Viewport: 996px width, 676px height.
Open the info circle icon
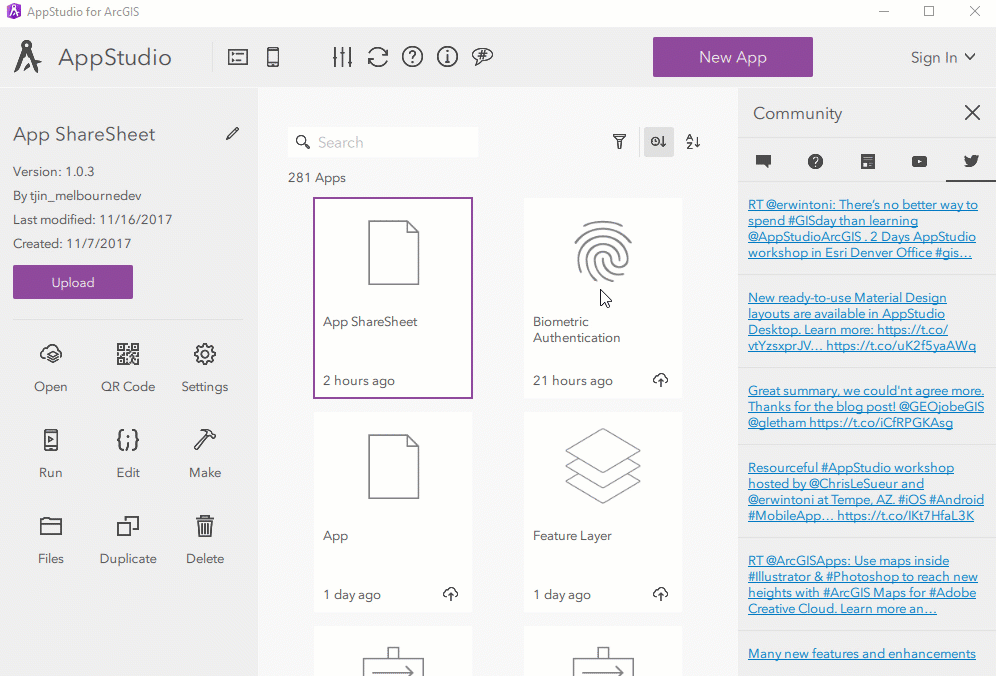[447, 57]
